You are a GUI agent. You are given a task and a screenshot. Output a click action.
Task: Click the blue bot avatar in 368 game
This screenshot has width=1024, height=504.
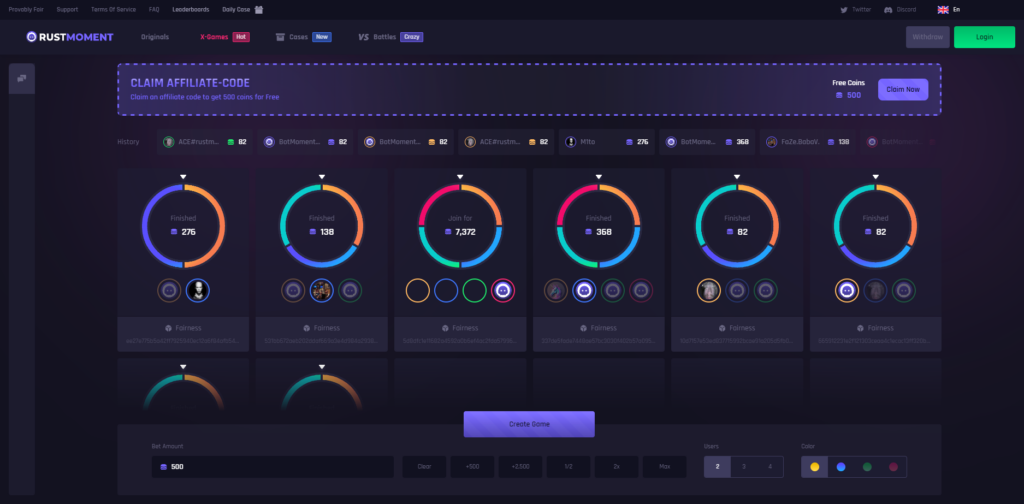[584, 291]
